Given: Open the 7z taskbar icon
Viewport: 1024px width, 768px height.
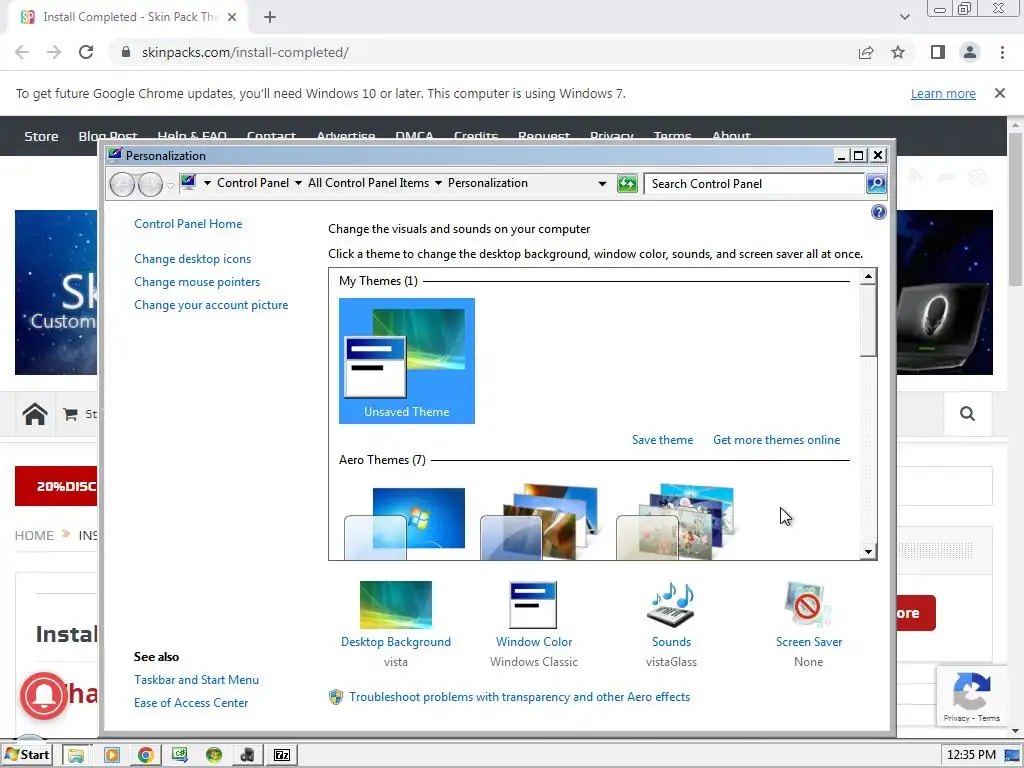Looking at the screenshot, I should pos(281,756).
